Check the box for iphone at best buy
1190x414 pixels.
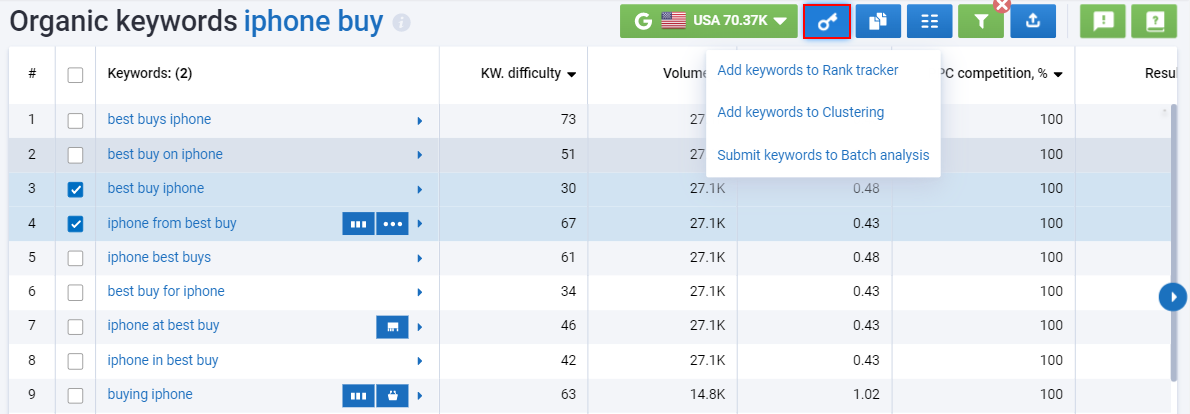pyautogui.click(x=75, y=327)
